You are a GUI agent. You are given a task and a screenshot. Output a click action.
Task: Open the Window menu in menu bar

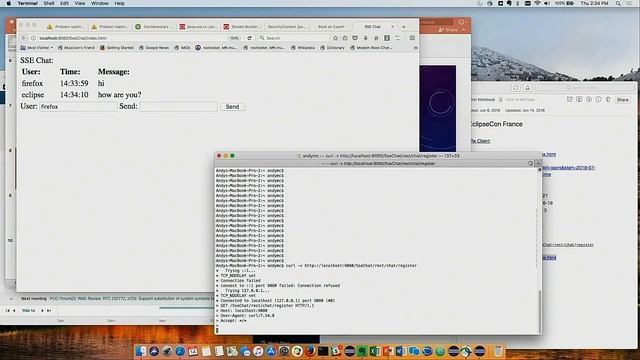coord(100,3)
